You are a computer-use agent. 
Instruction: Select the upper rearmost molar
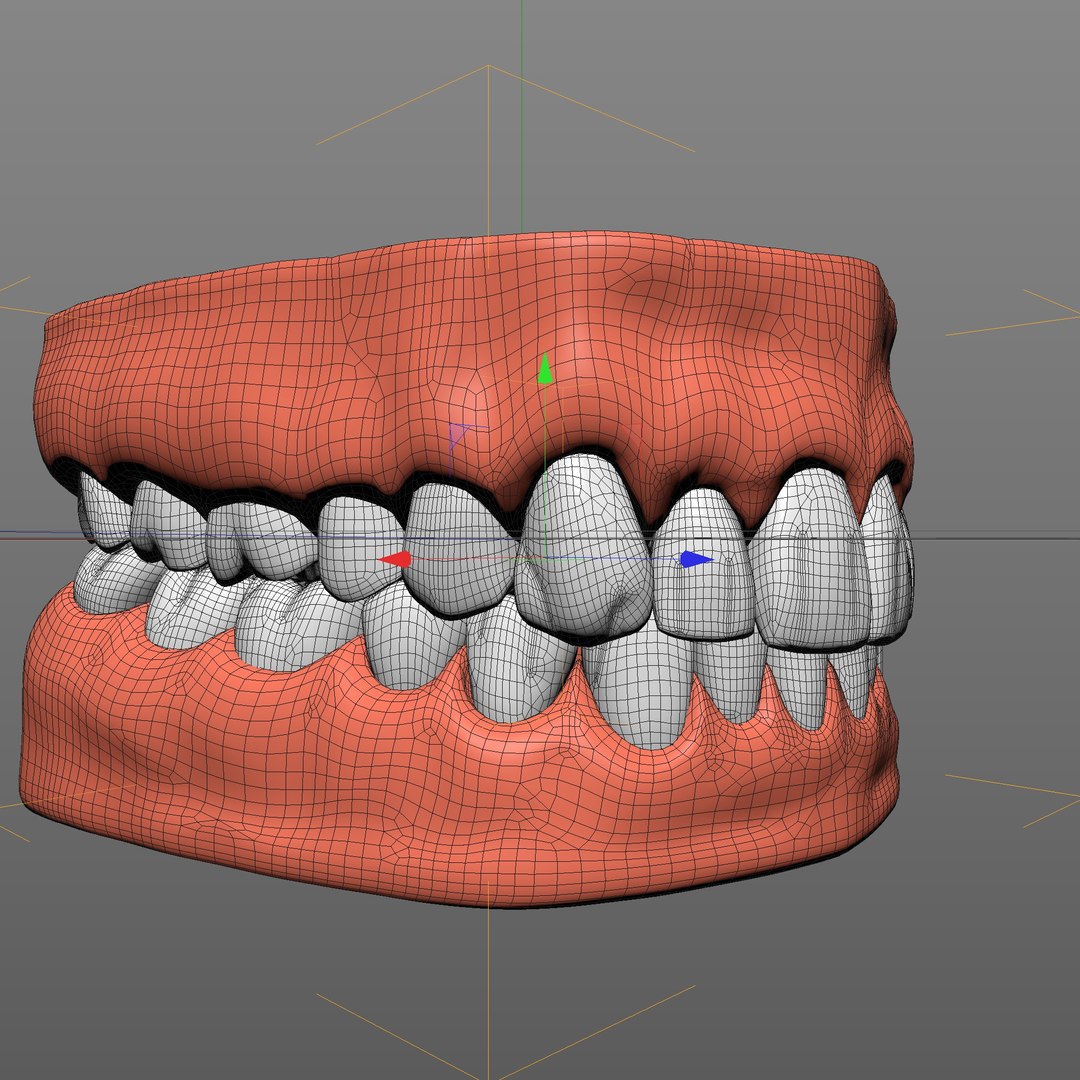(103, 510)
